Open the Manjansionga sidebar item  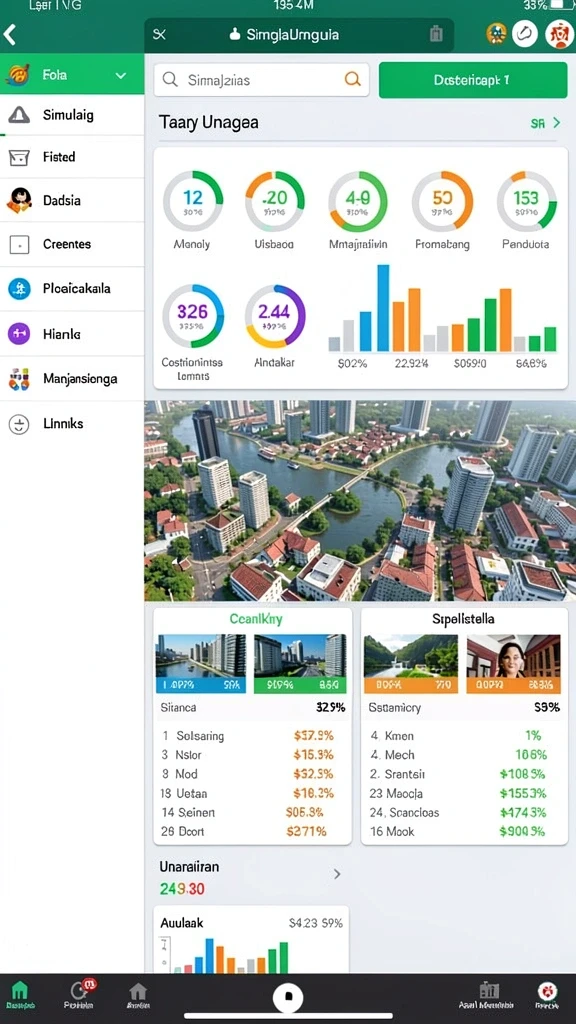72,379
